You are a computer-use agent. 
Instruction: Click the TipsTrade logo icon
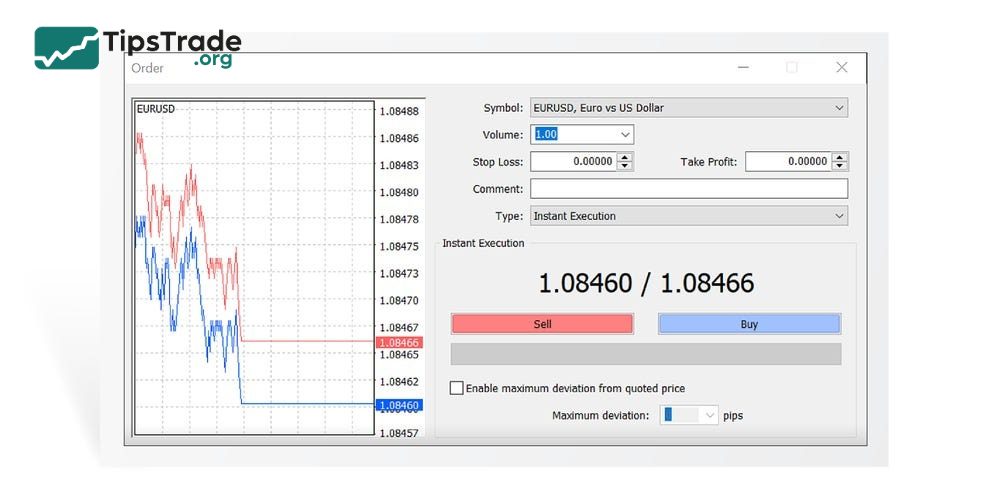coord(66,47)
